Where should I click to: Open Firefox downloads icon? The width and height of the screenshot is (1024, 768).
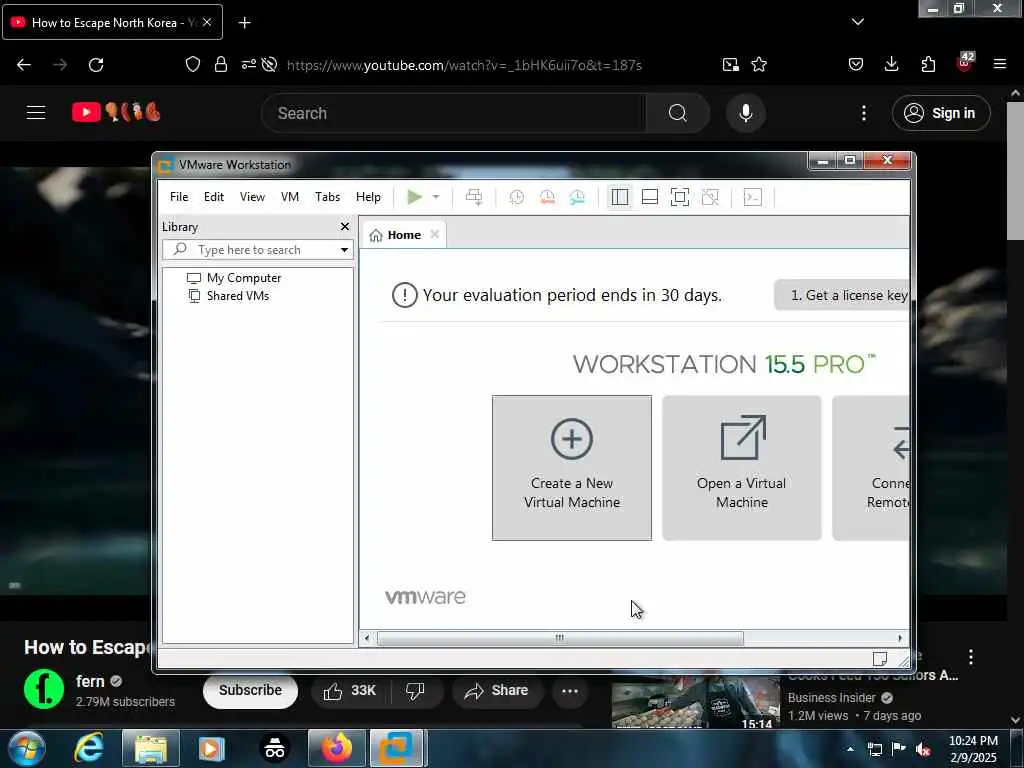(x=891, y=64)
